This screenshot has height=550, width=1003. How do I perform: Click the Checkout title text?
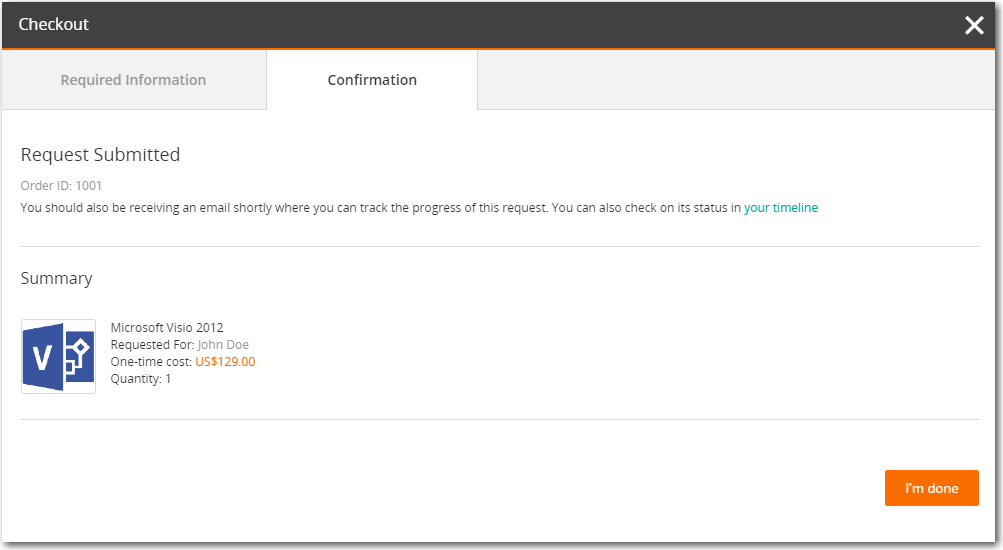(54, 24)
